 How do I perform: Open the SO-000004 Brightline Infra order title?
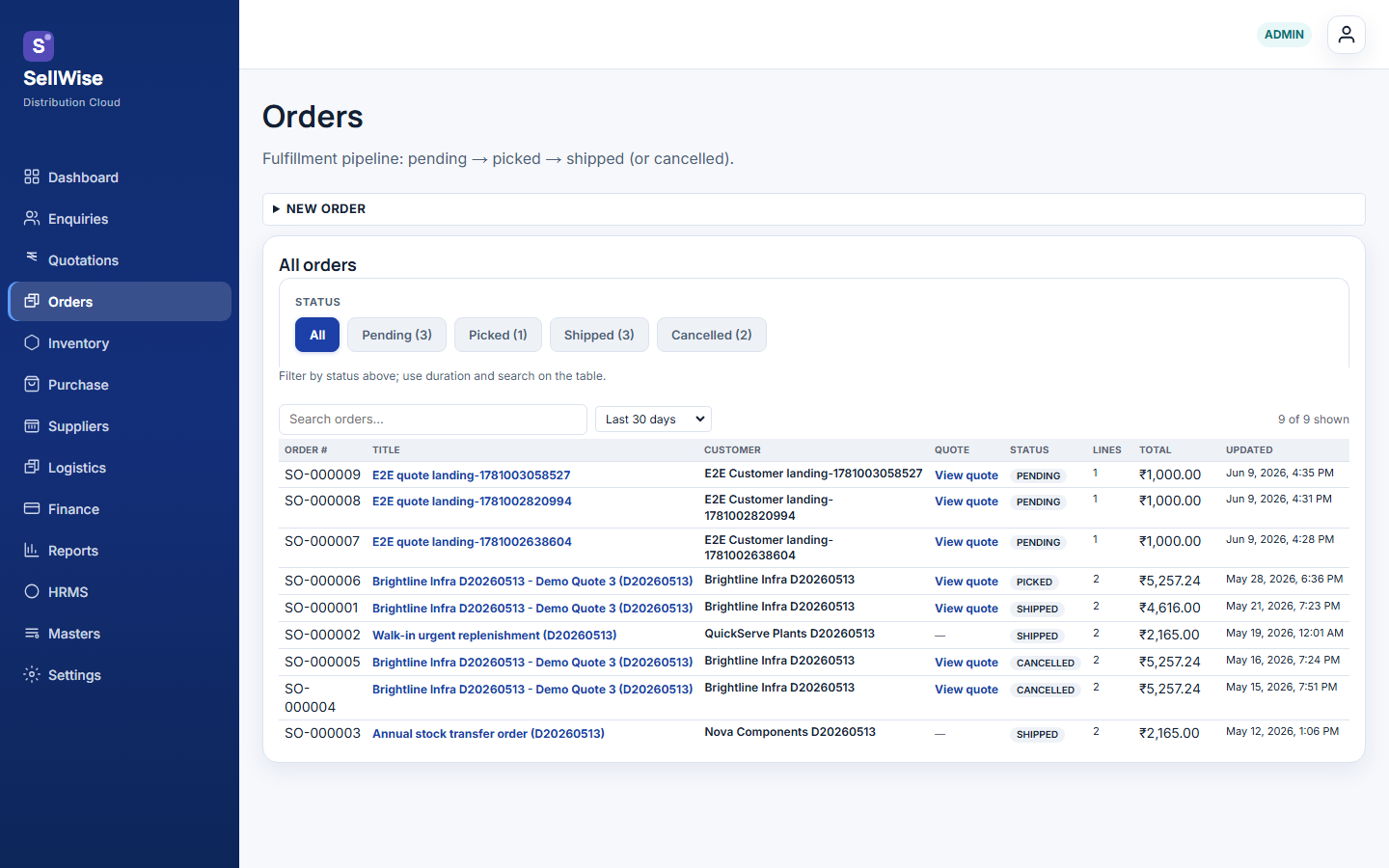point(532,690)
